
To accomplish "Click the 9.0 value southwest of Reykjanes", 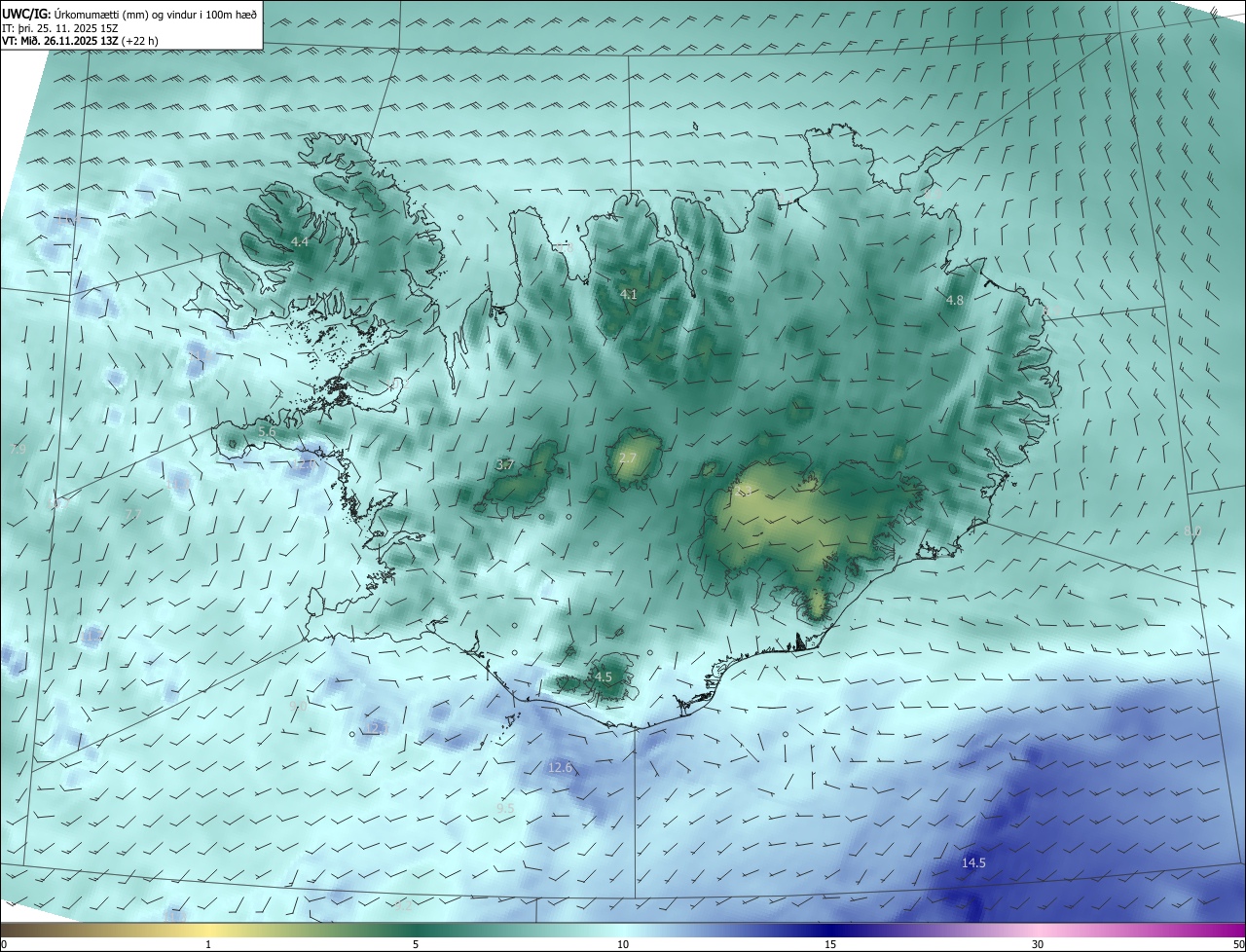I will 298,707.
